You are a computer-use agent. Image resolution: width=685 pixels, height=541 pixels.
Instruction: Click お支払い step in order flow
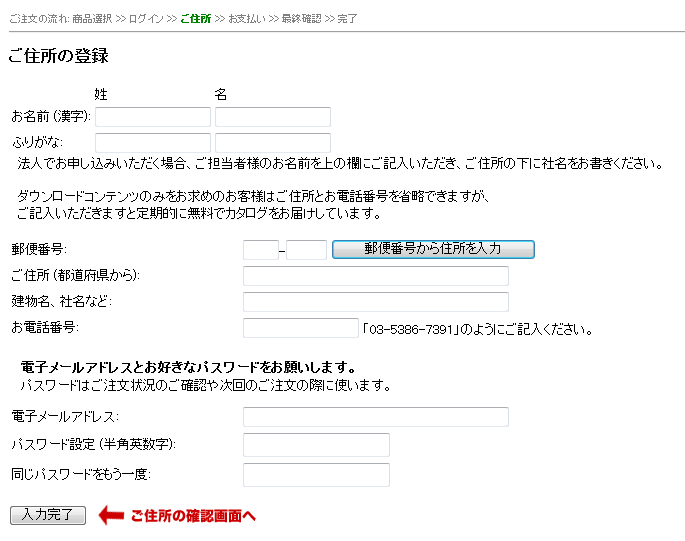[x=246, y=19]
